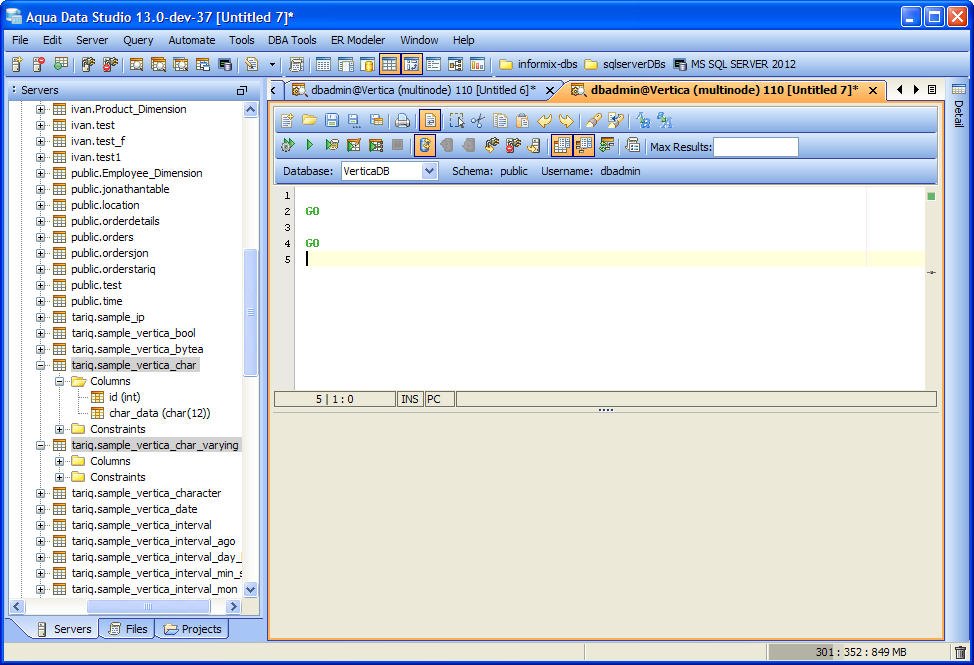Expand Constraints under tariq.sample_vertica_char
Image resolution: width=974 pixels, height=665 pixels.
point(60,429)
